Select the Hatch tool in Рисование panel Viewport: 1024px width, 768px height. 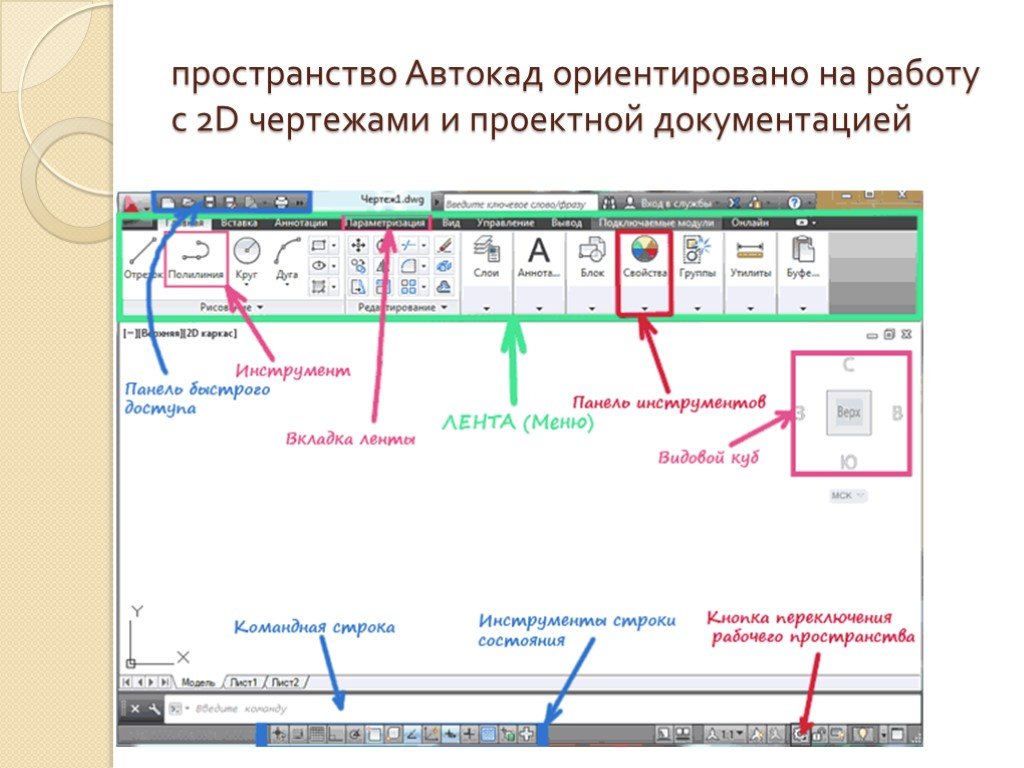point(319,286)
